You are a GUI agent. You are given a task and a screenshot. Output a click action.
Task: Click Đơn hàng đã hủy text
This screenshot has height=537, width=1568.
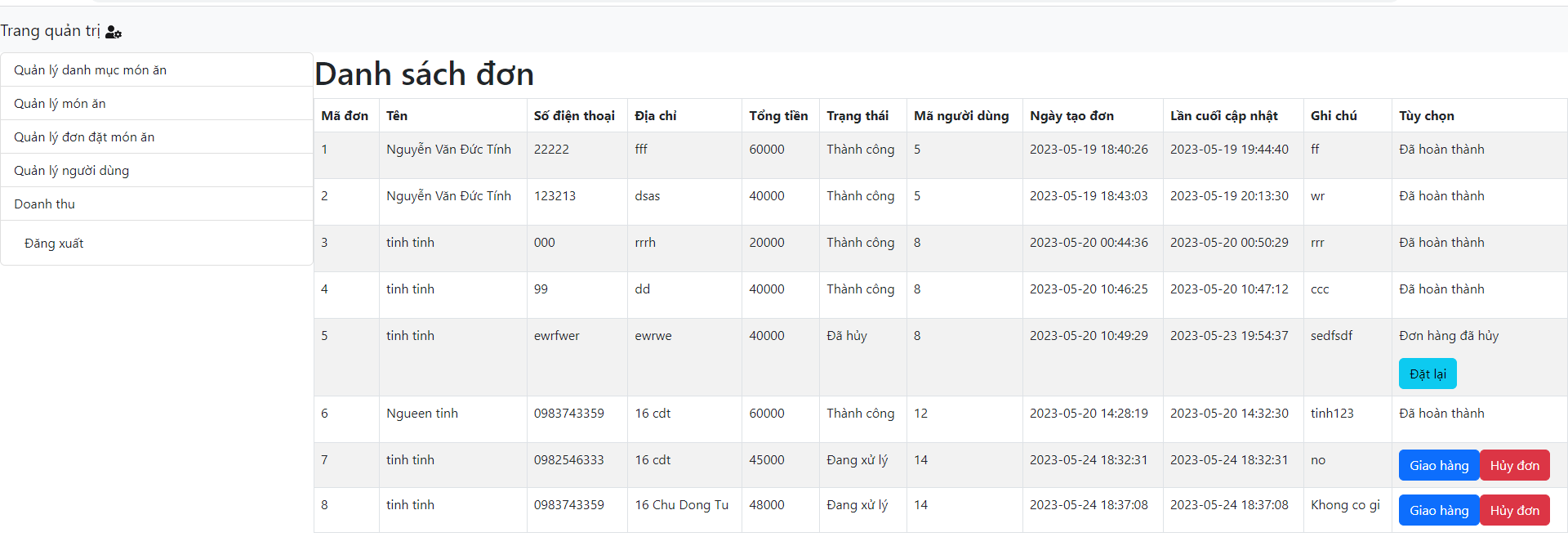click(1449, 336)
